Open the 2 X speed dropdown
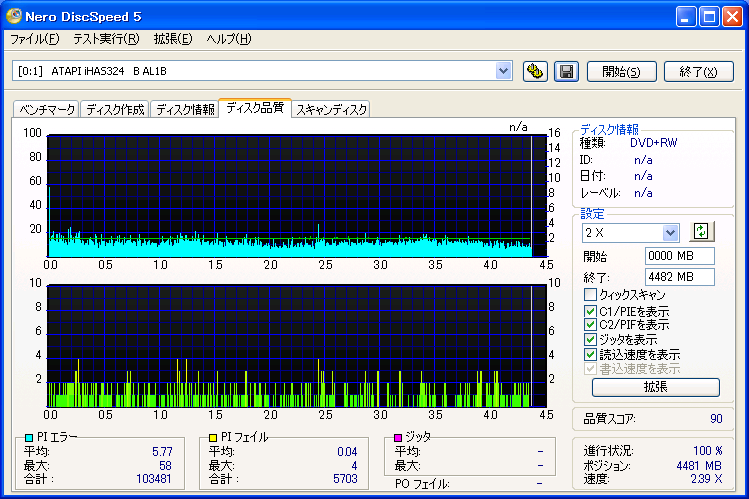 pos(670,233)
